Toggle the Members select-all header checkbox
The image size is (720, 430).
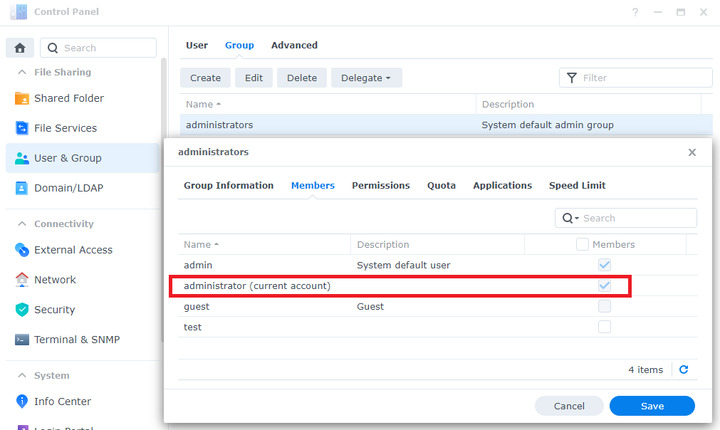[582, 244]
